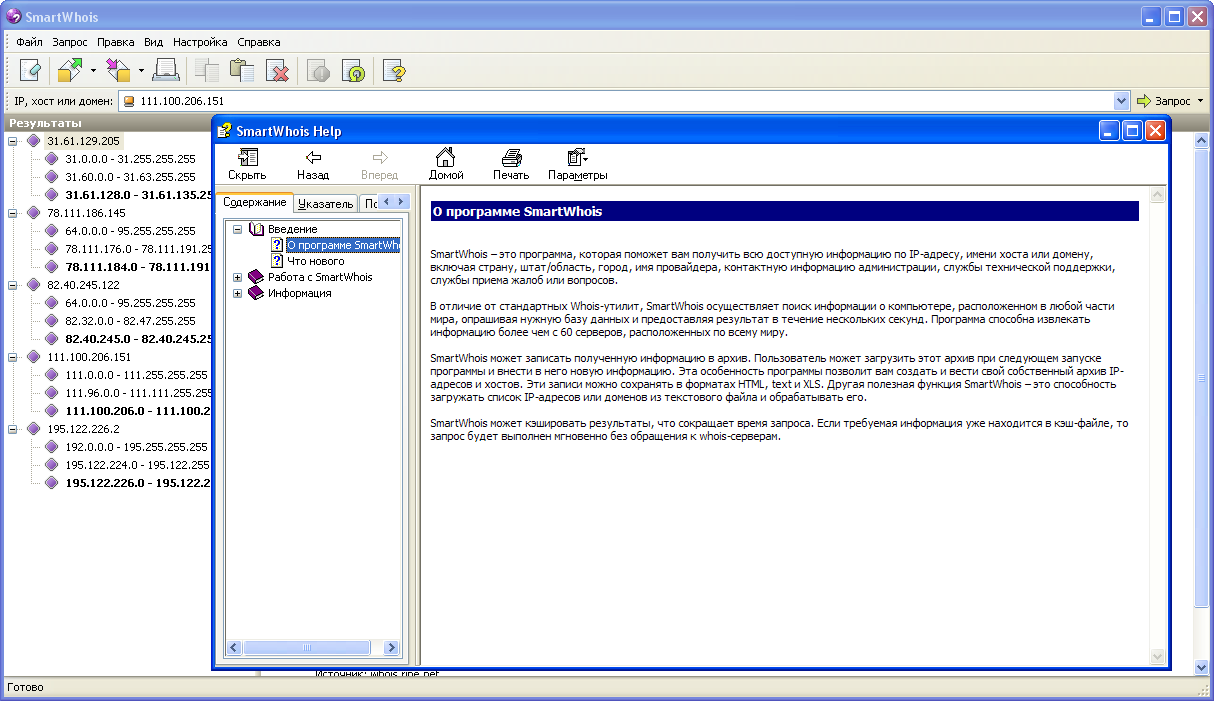Click the Готово status bar text

click(25, 688)
